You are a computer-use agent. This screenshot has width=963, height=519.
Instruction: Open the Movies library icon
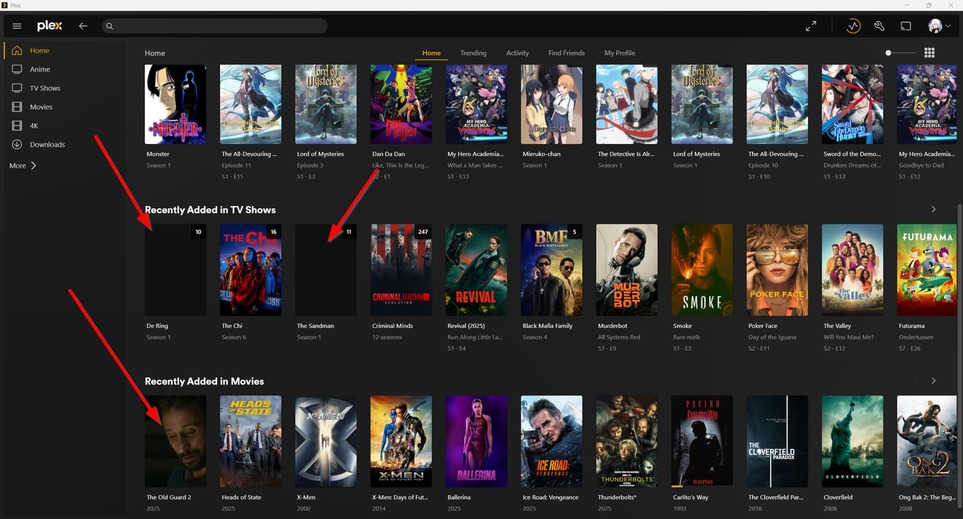(x=17, y=107)
